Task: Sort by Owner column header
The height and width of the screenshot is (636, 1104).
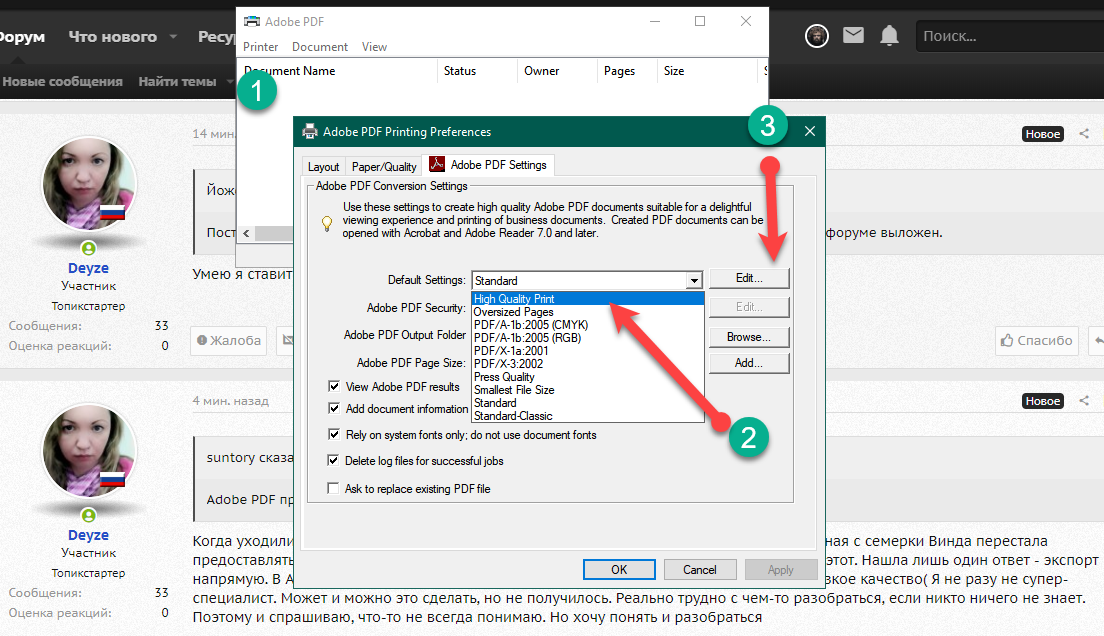Action: [x=557, y=71]
